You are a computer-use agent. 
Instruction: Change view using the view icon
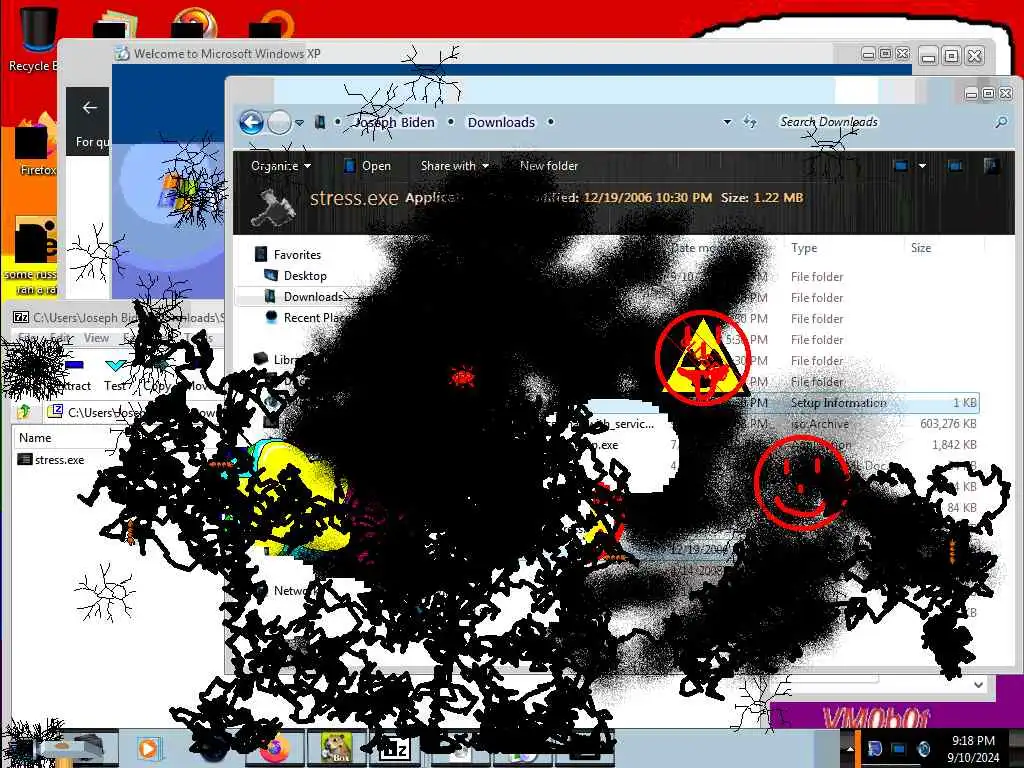(901, 166)
